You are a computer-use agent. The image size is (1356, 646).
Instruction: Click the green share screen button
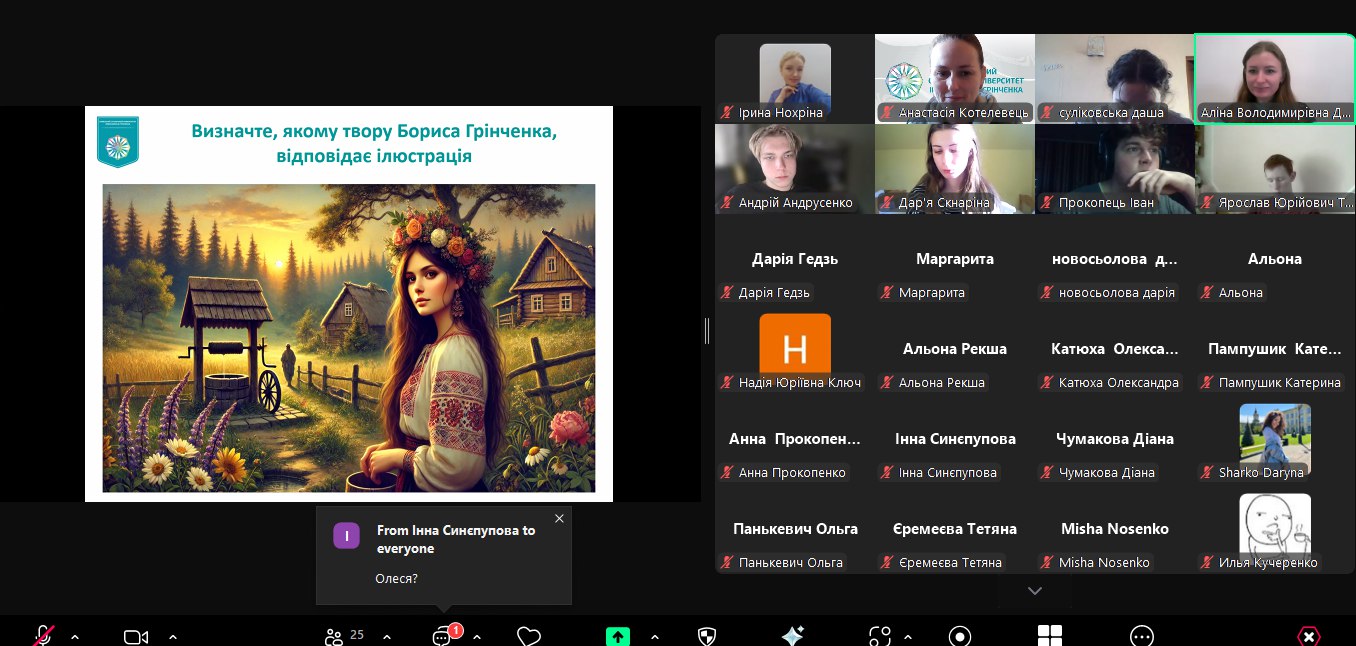[x=618, y=636]
